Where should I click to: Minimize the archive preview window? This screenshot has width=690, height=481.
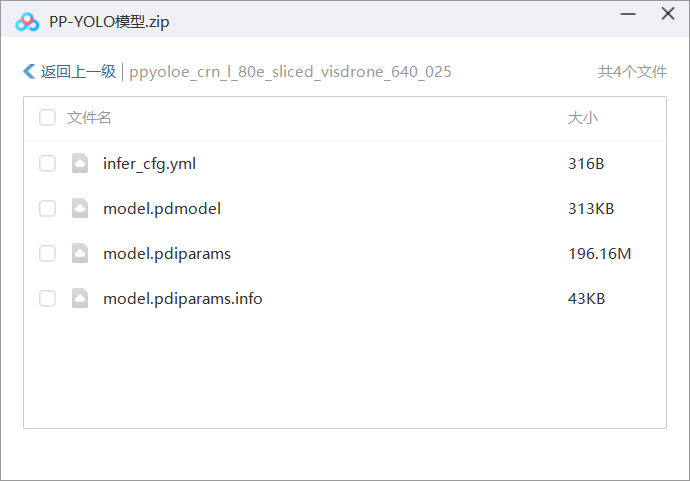(628, 14)
